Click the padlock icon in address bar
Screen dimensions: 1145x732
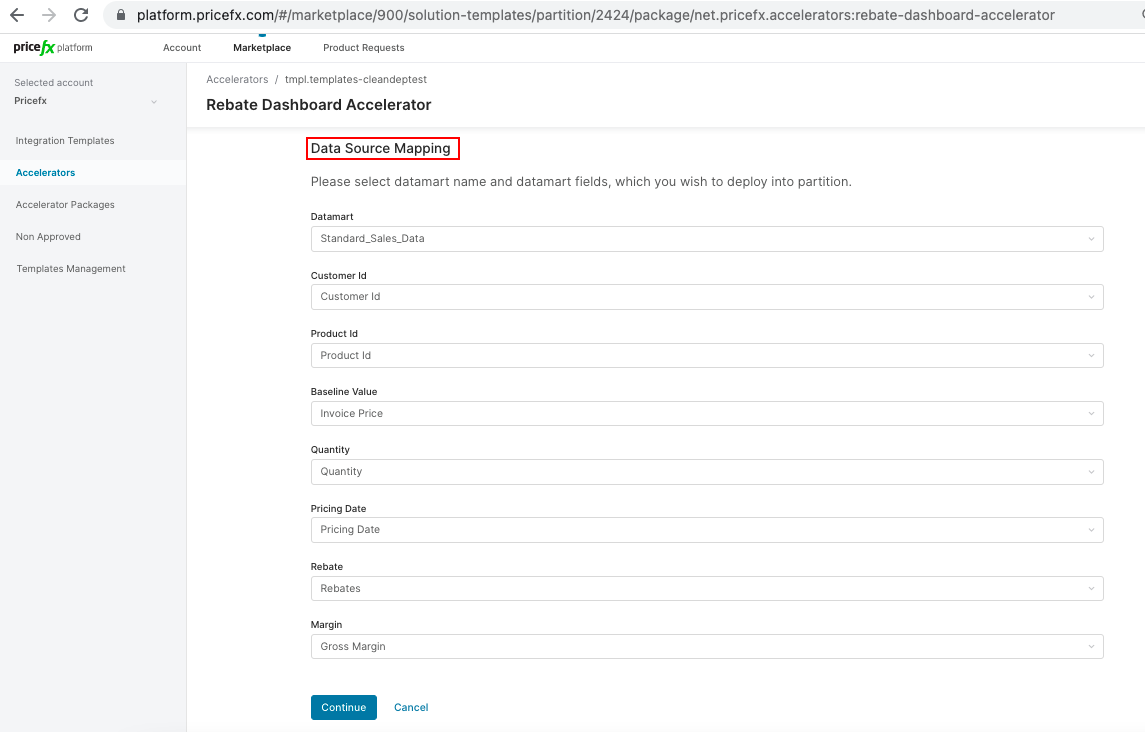pyautogui.click(x=122, y=16)
